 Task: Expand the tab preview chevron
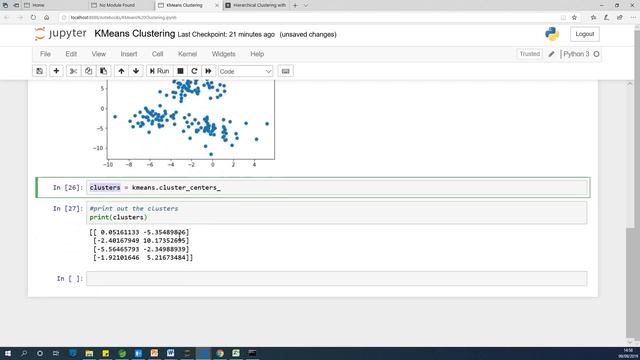[306, 5]
